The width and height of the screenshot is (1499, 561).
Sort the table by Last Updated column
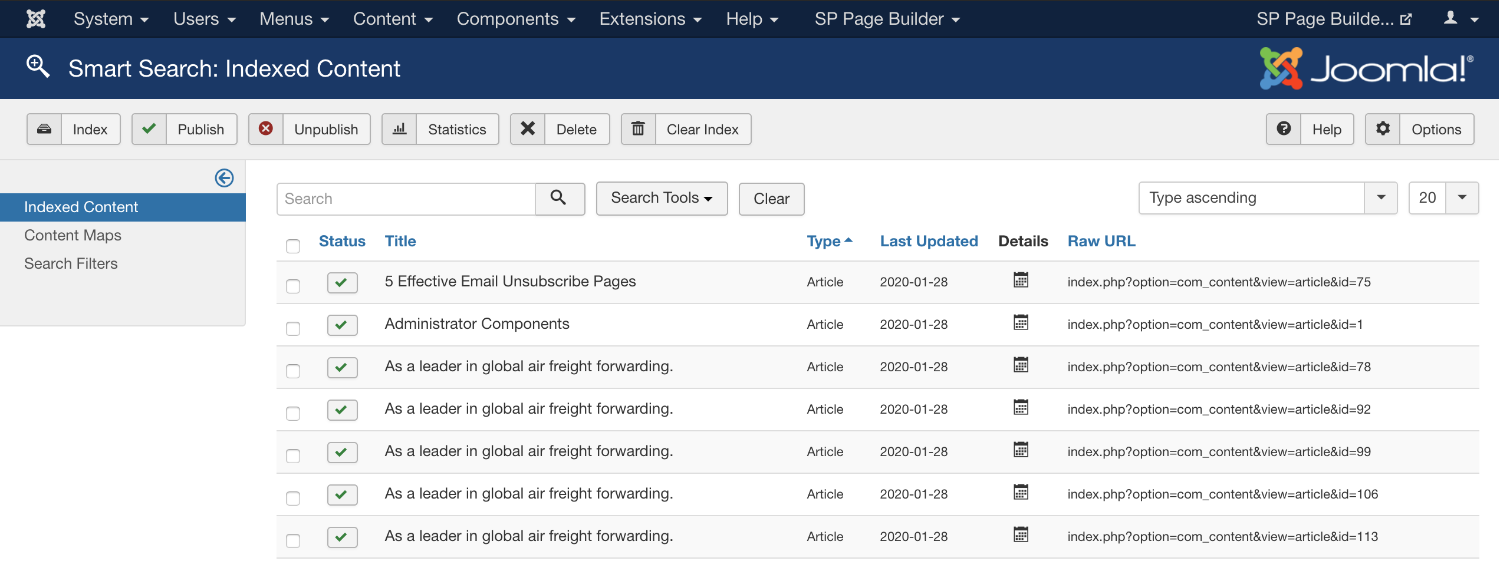pyautogui.click(x=928, y=241)
